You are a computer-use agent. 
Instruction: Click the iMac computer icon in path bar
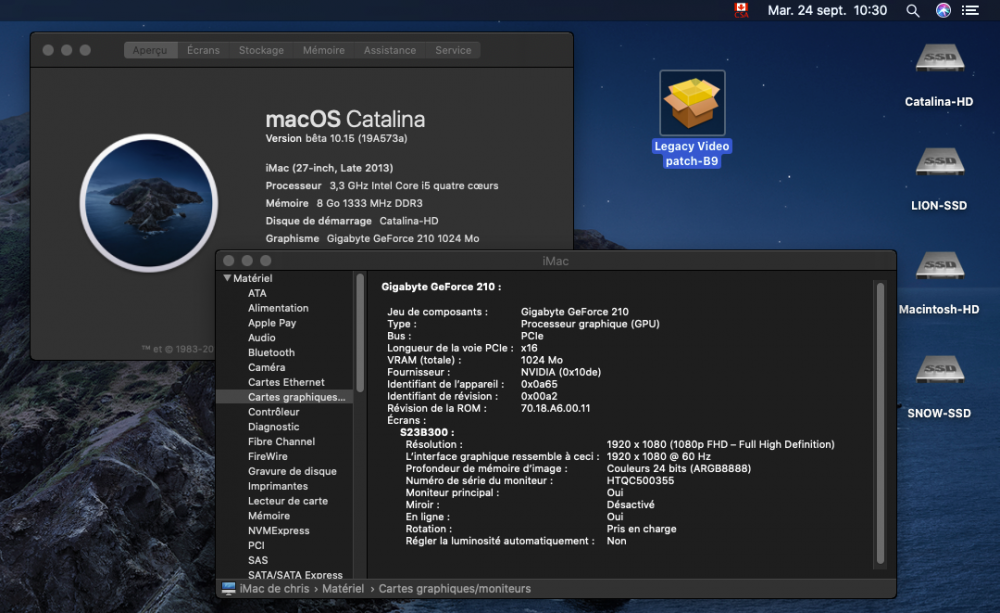228,588
